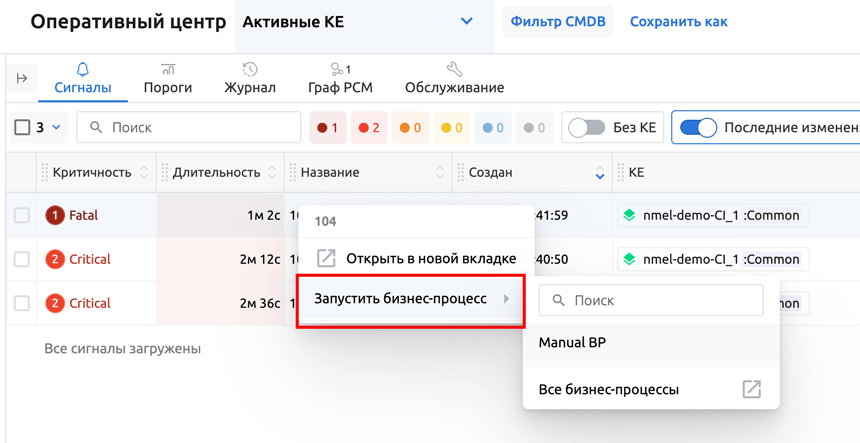Open the selection count dropdown chevron
The image size is (860, 443).
pyautogui.click(x=57, y=128)
